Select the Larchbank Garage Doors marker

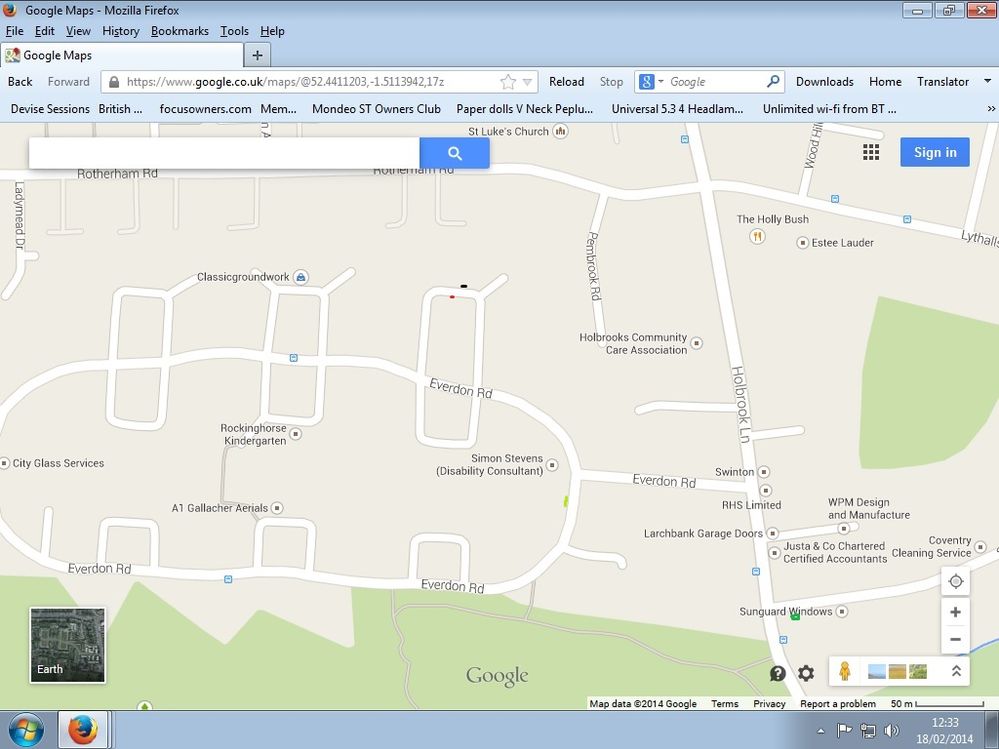(773, 533)
